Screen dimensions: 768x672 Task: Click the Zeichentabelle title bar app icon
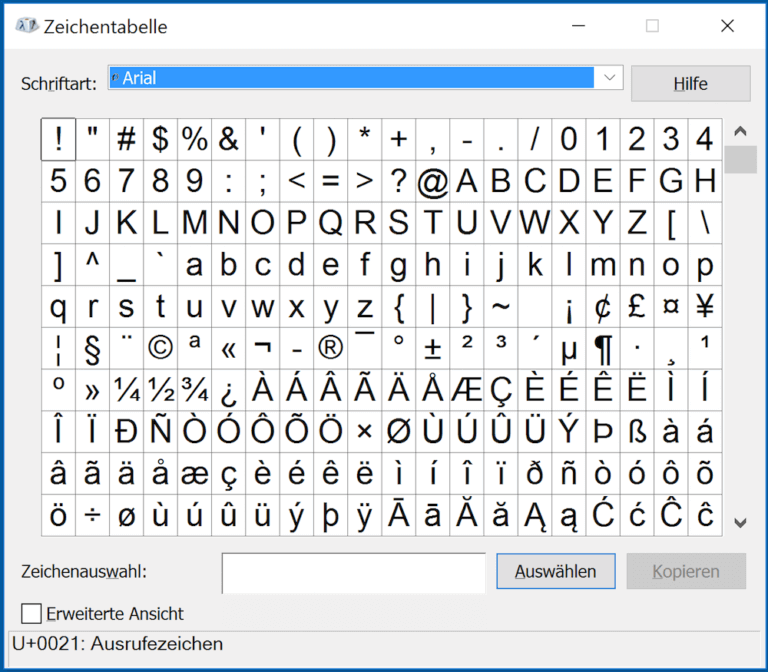[x=26, y=25]
